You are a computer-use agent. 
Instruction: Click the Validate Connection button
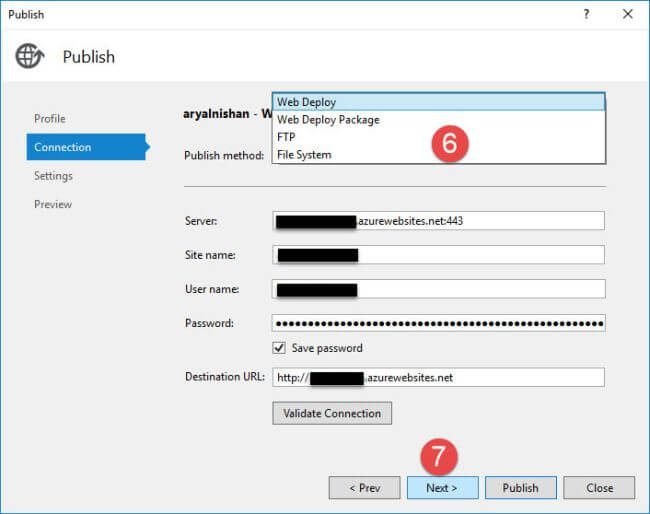coord(332,413)
